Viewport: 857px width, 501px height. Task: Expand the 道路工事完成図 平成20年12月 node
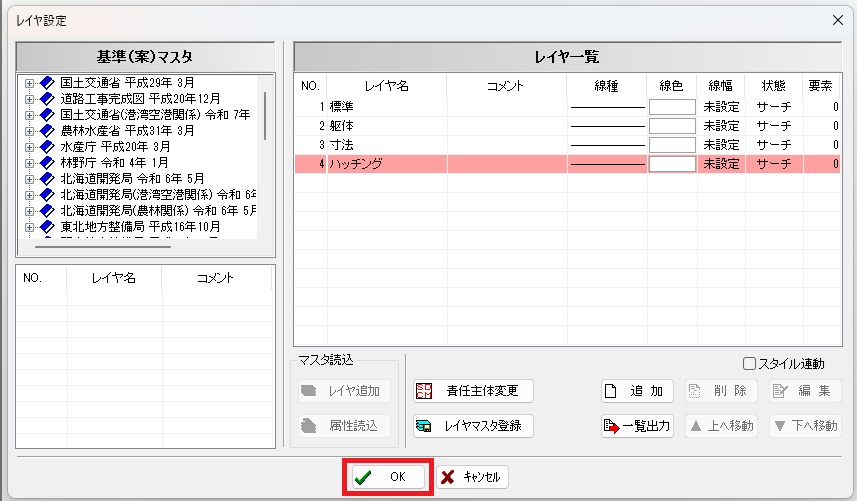tap(29, 99)
